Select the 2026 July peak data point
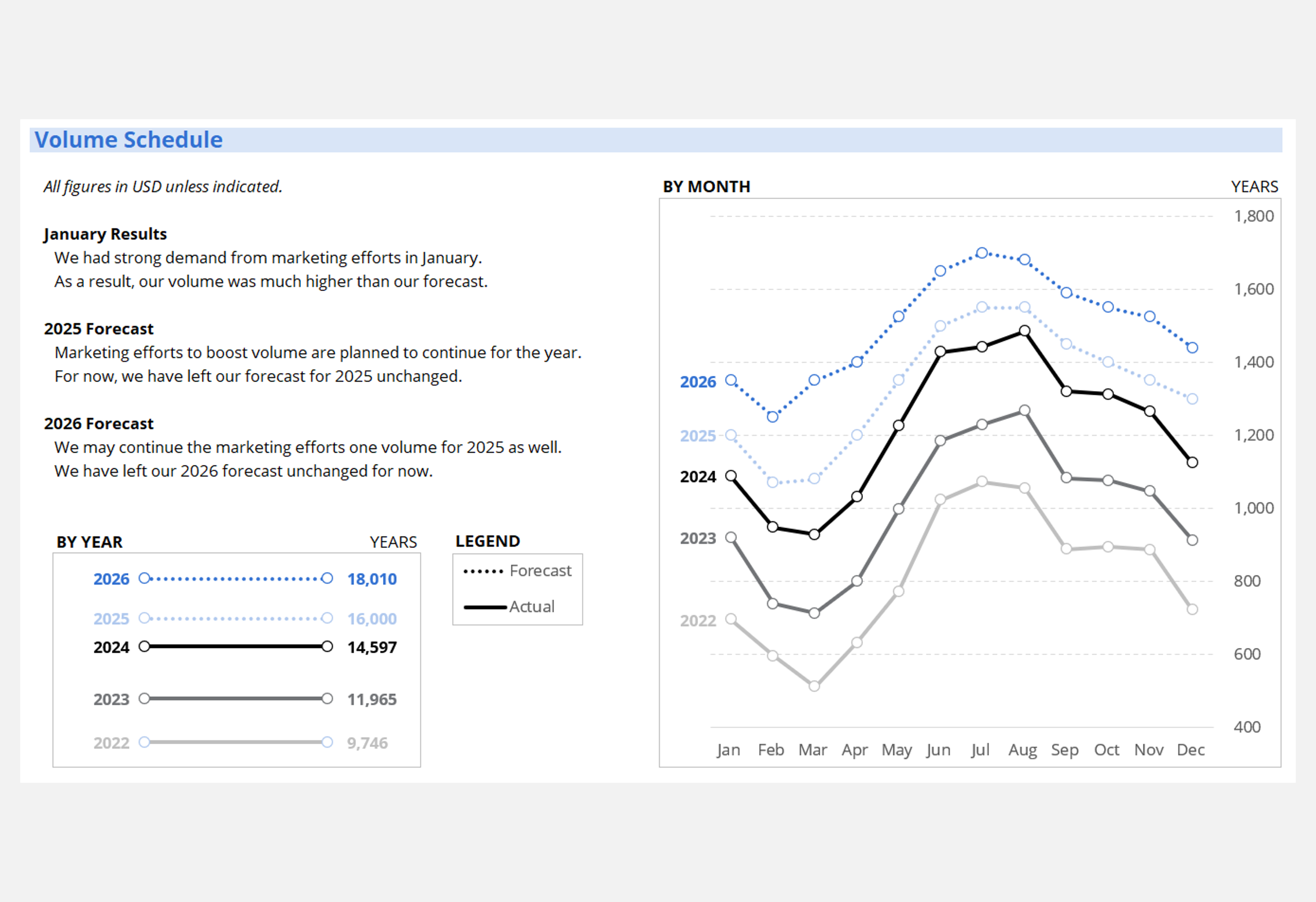 pos(982,253)
